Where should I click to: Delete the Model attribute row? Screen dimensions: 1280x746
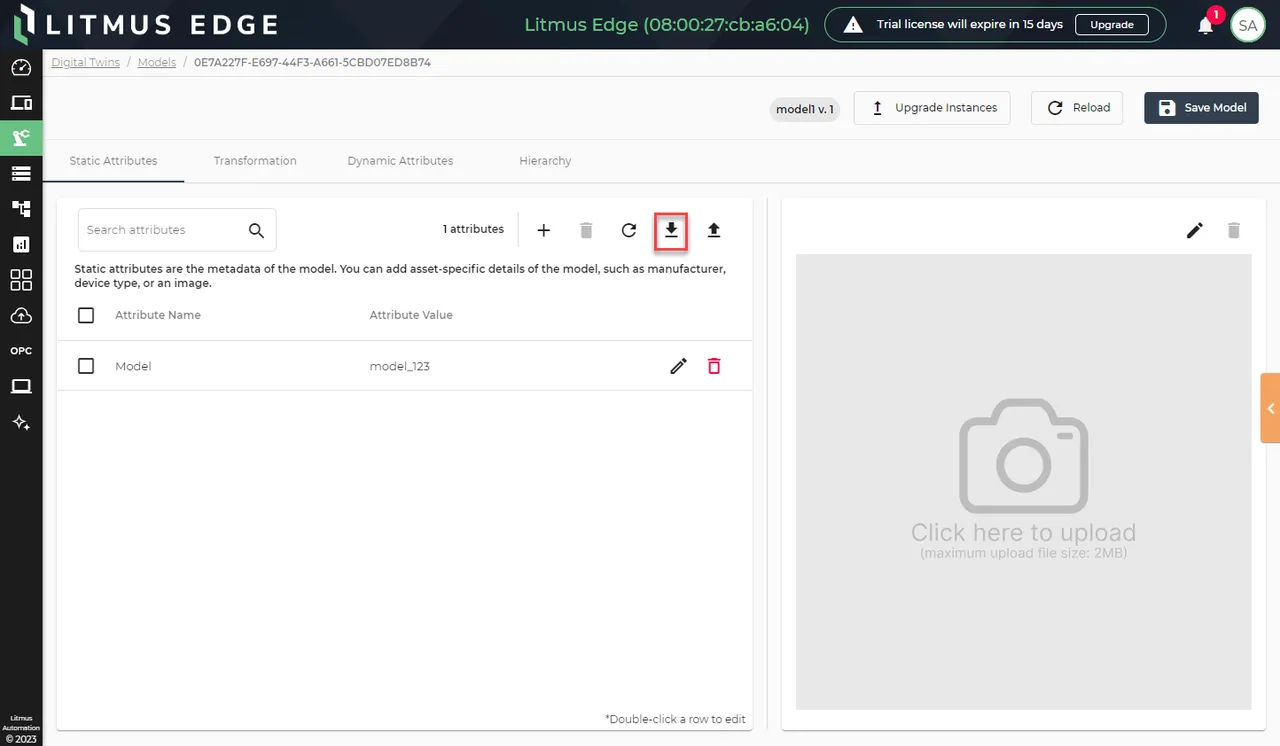click(x=714, y=365)
